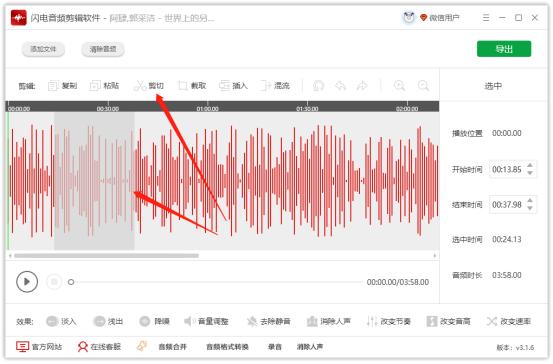Open 改变音高 (change pitch) effect

(448, 321)
